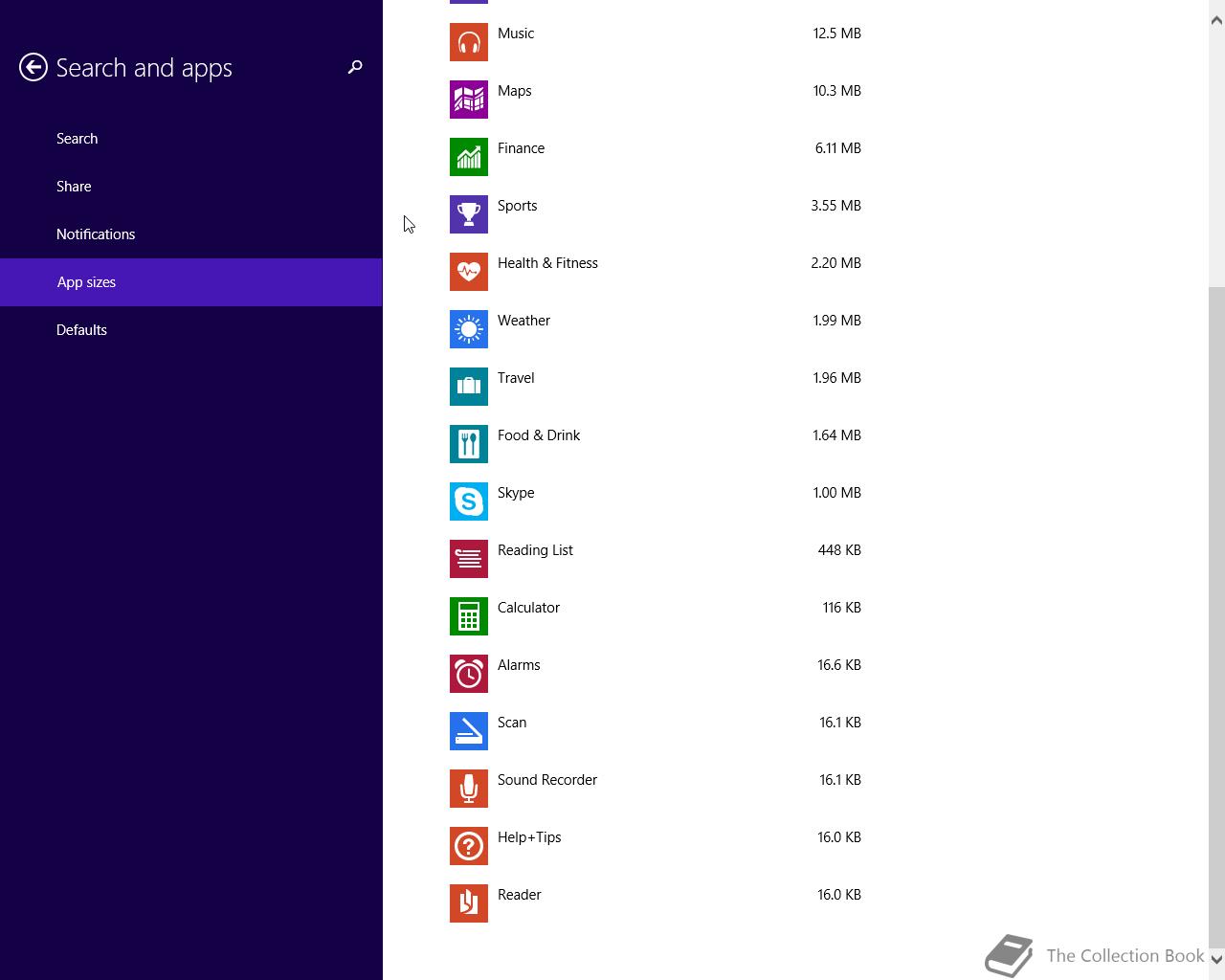Click the Skype app name
The width and height of the screenshot is (1225, 980).
pyautogui.click(x=516, y=493)
